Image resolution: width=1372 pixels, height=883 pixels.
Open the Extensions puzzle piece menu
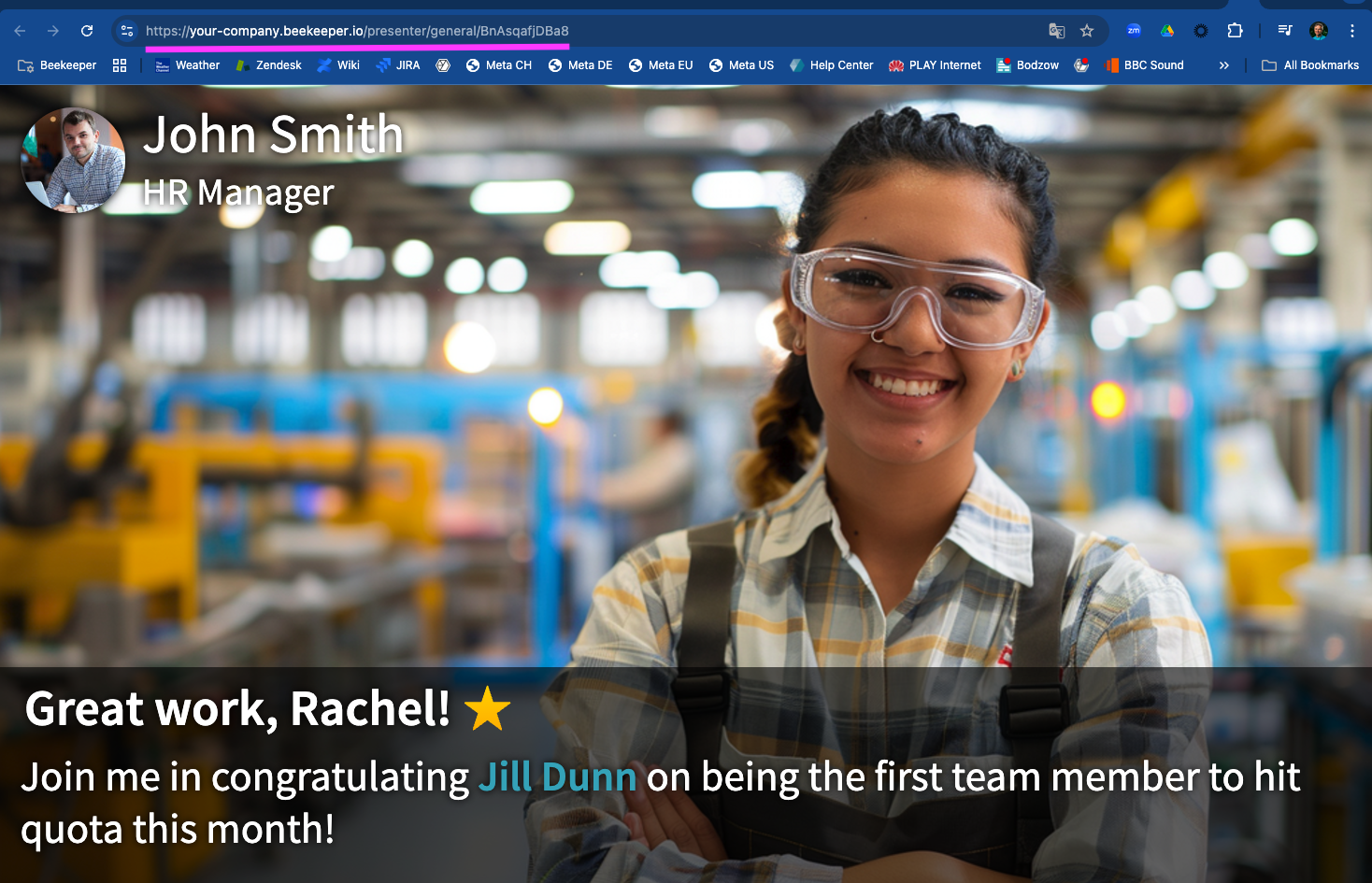point(1235,31)
